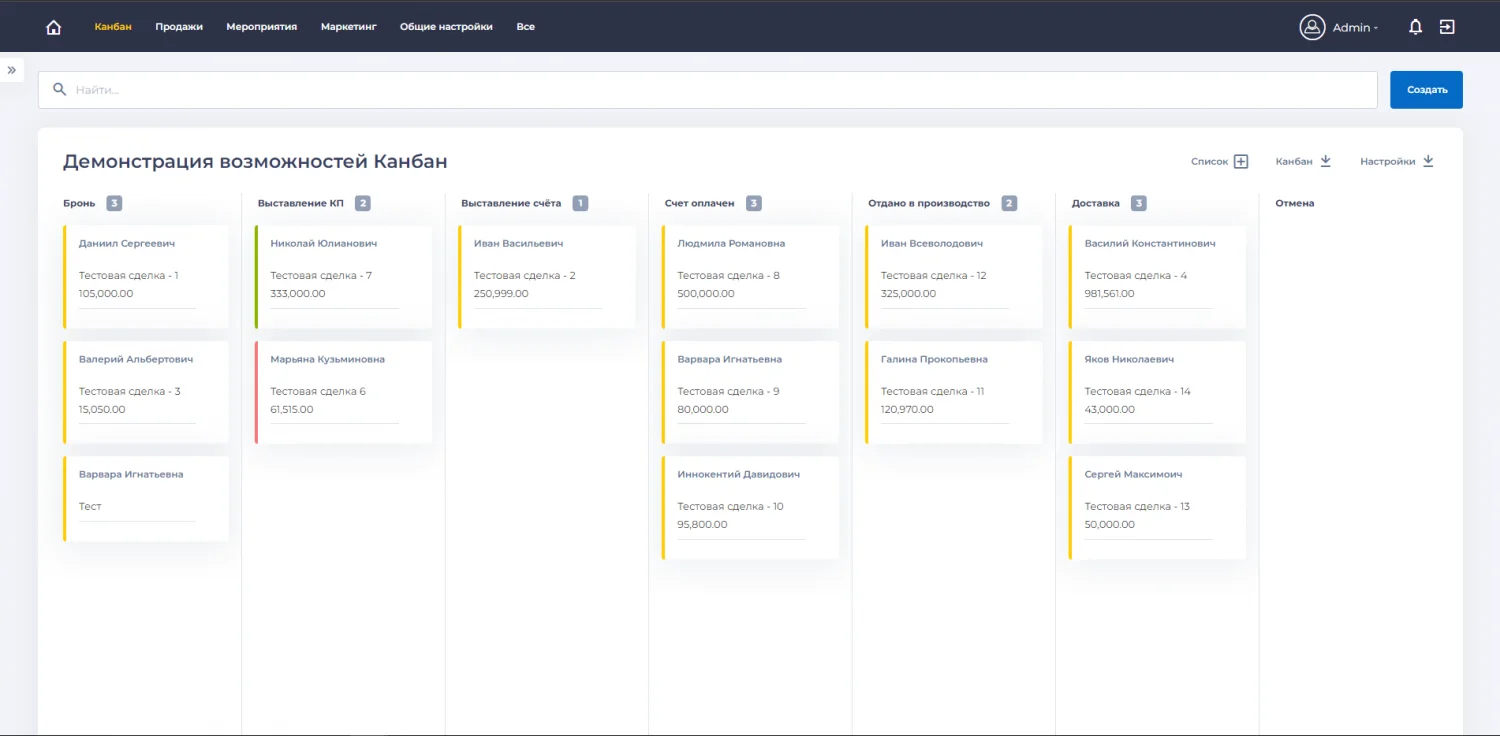1500x736 pixels.
Task: Click the Admin user avatar icon
Action: click(x=1312, y=27)
